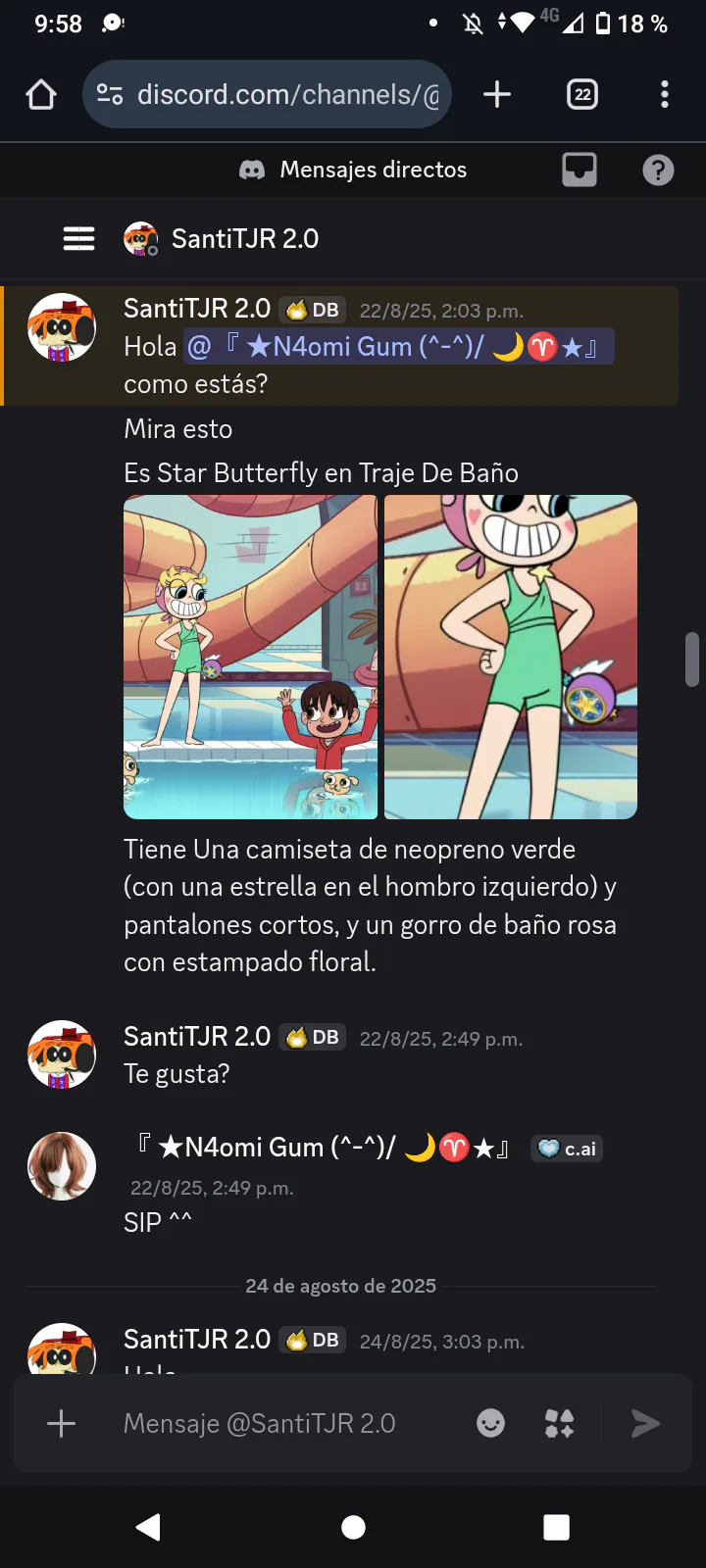Open the apps launcher icon in message bar
This screenshot has width=706, height=1568.
coord(560,1423)
